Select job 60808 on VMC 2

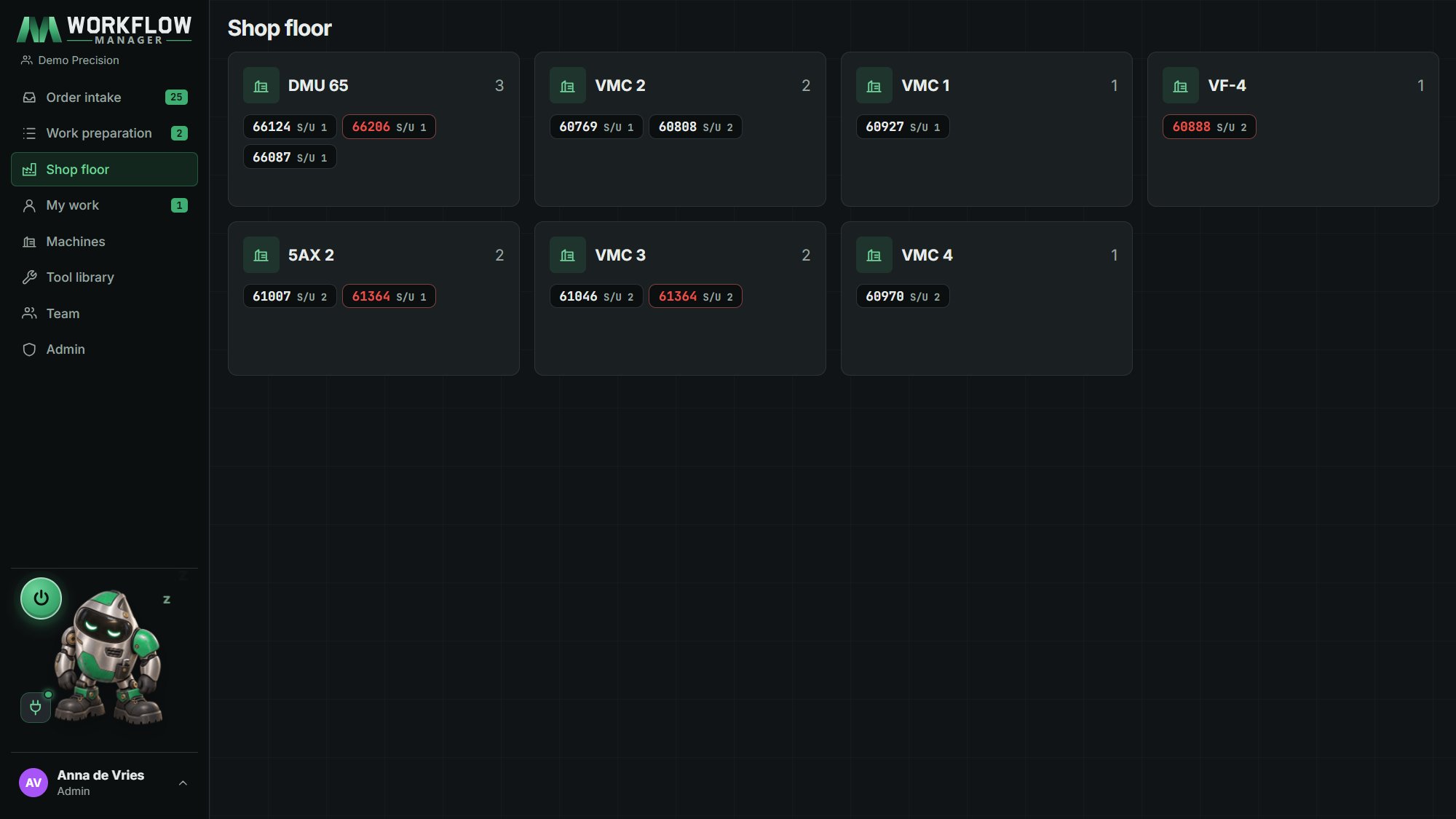(x=695, y=127)
